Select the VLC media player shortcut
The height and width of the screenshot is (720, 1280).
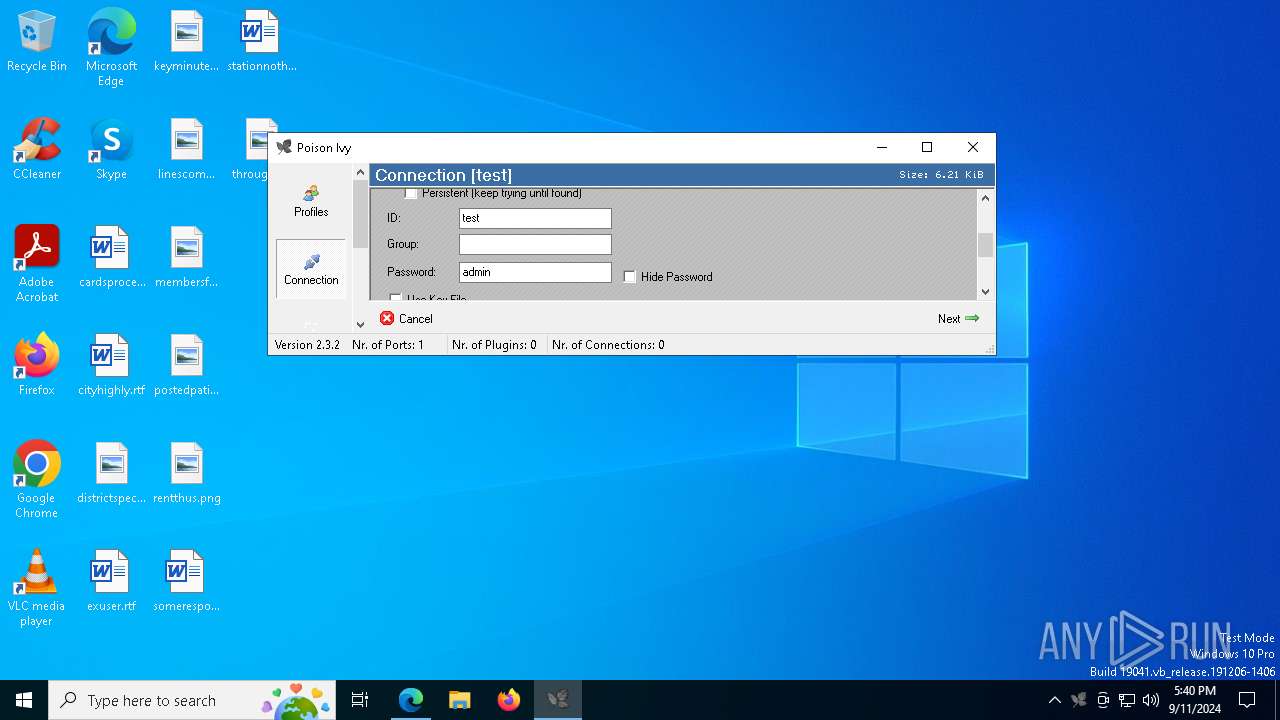37,588
